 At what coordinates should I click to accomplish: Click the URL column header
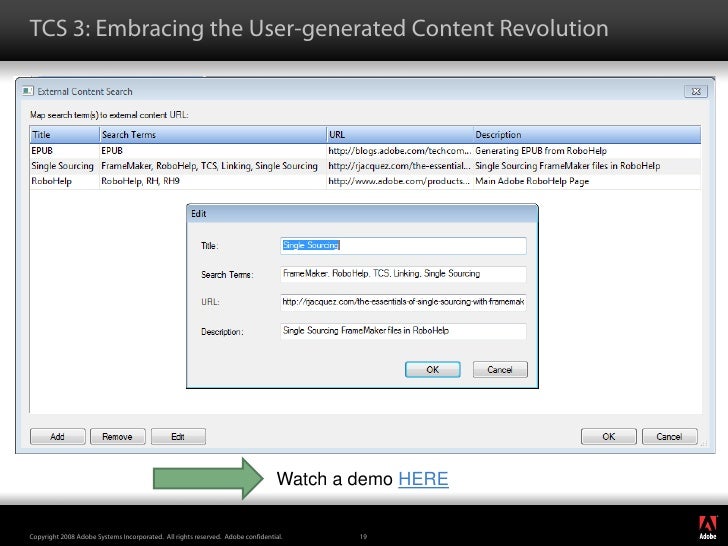click(x=400, y=135)
